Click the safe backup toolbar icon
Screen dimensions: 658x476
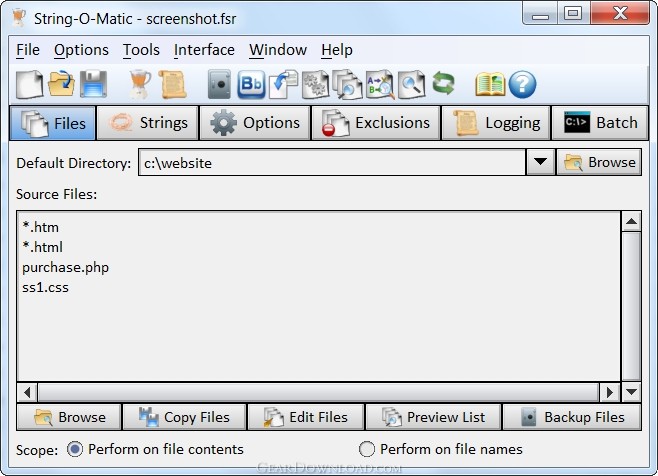219,84
